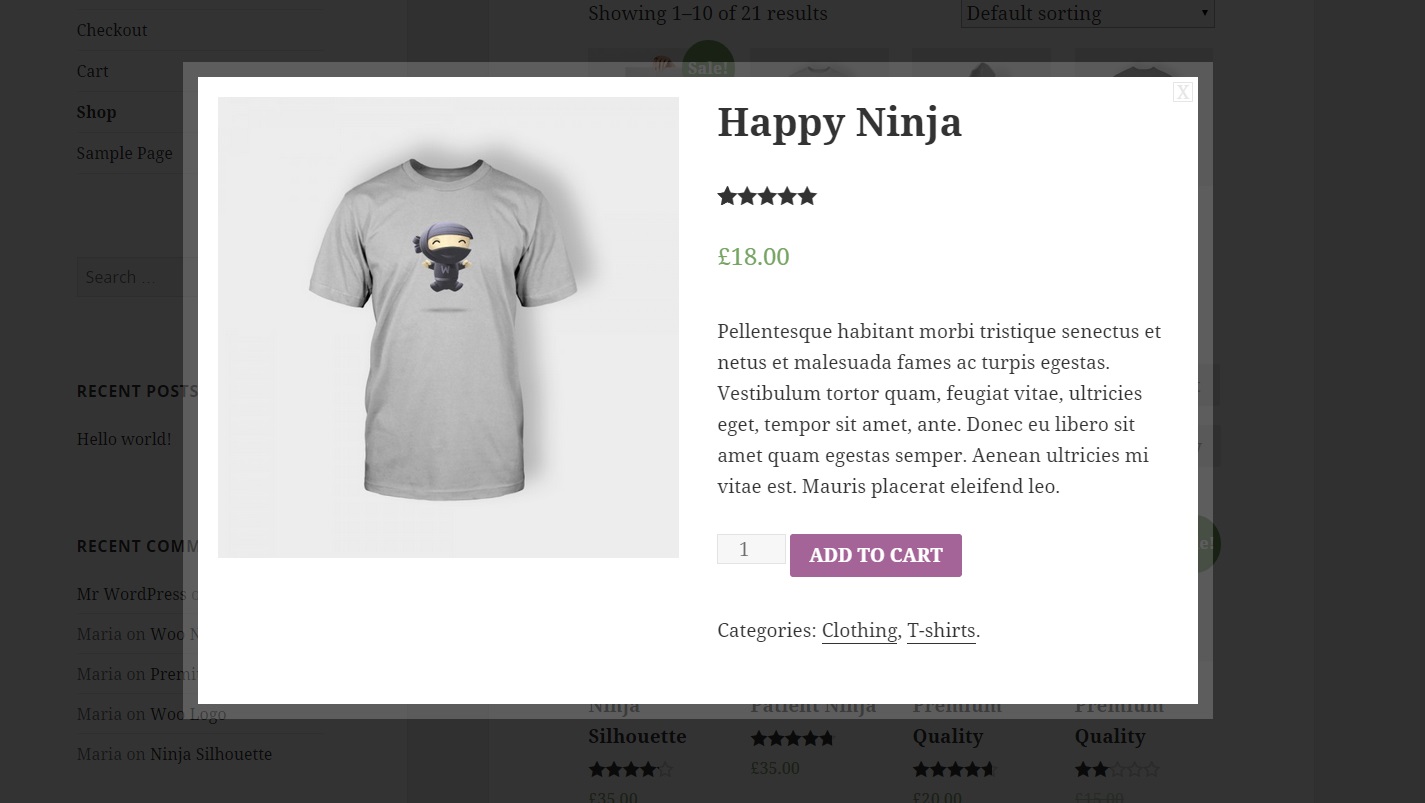Open the Cart menu item
Image resolution: width=1425 pixels, height=803 pixels.
point(93,71)
